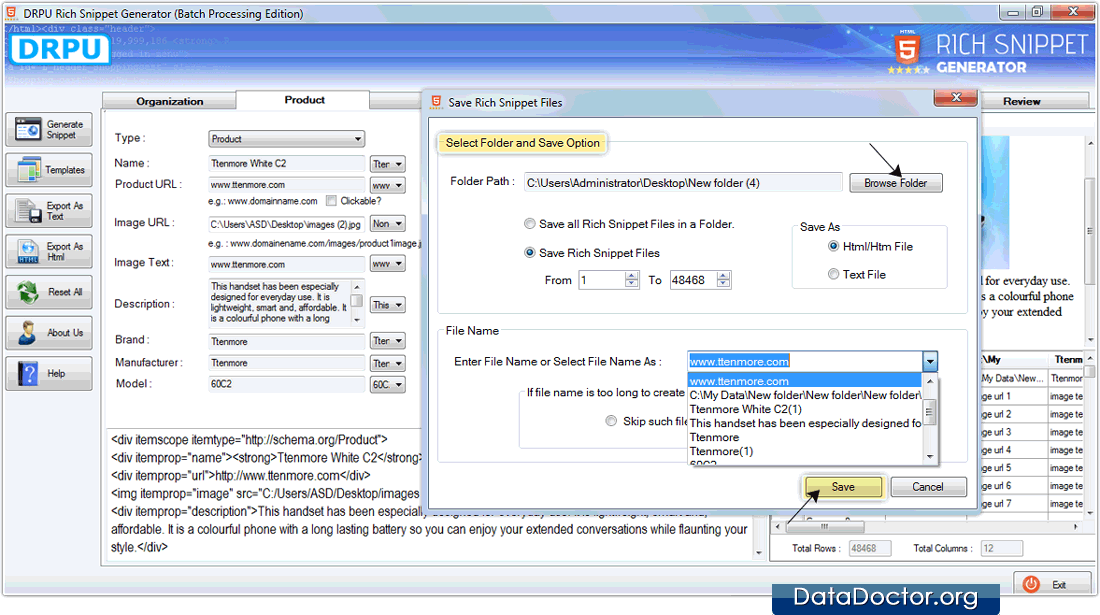Image resolution: width=1100 pixels, height=615 pixels.
Task: Open the column dropdown beside Name field
Action: pos(387,164)
